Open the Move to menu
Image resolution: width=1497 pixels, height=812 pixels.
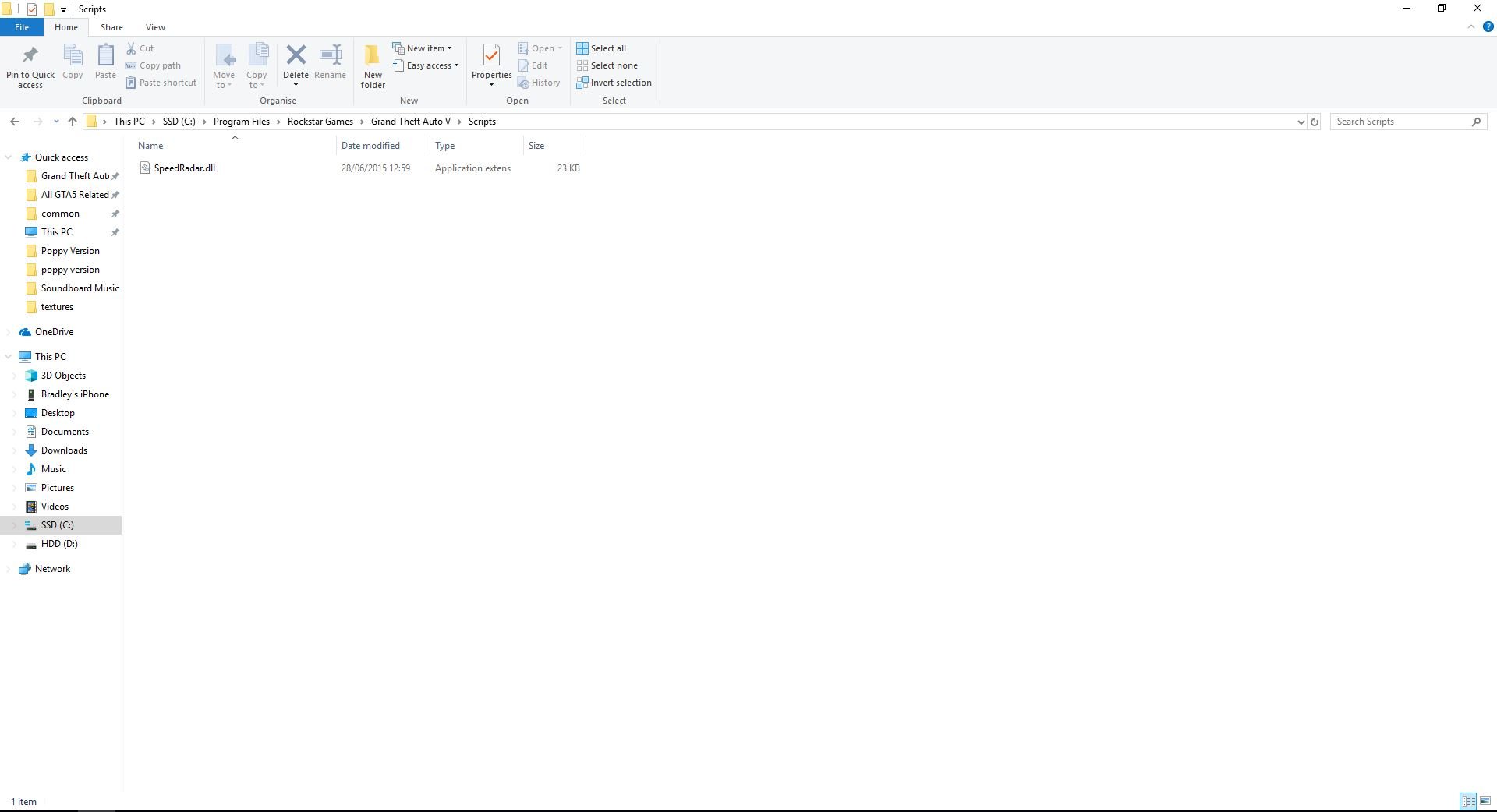(224, 66)
